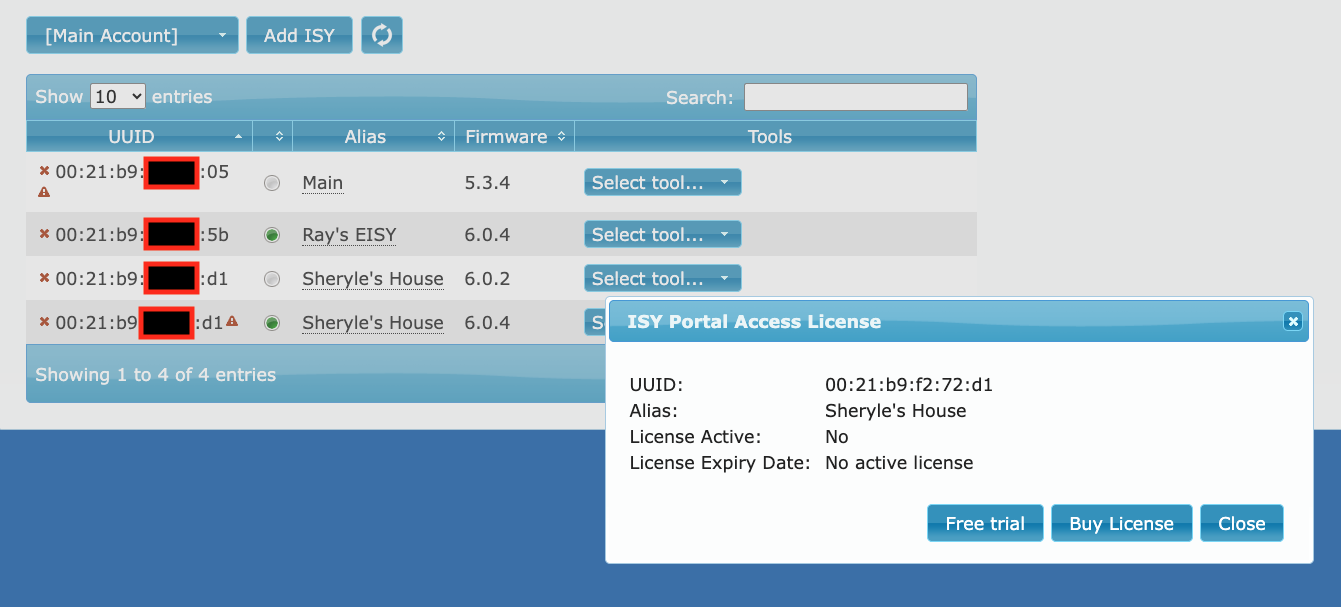Click the red X delete icon for Main row
The image size is (1341, 607).
pos(44,171)
